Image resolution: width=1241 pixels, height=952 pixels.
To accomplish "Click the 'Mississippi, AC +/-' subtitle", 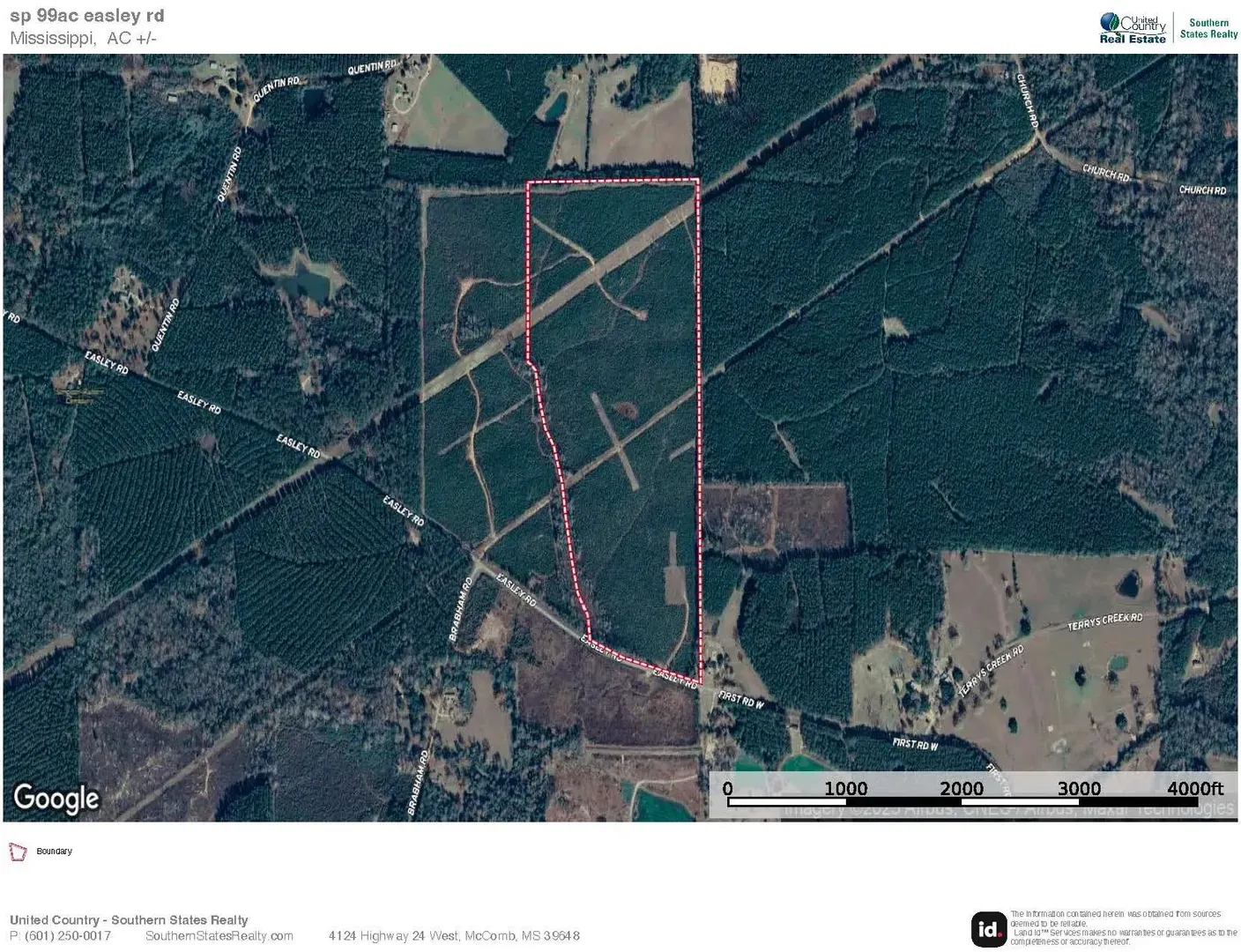I will pos(84,39).
